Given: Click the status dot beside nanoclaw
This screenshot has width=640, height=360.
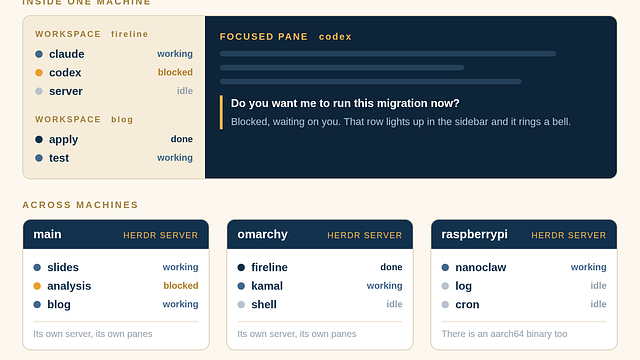Looking at the screenshot, I should [445, 267].
